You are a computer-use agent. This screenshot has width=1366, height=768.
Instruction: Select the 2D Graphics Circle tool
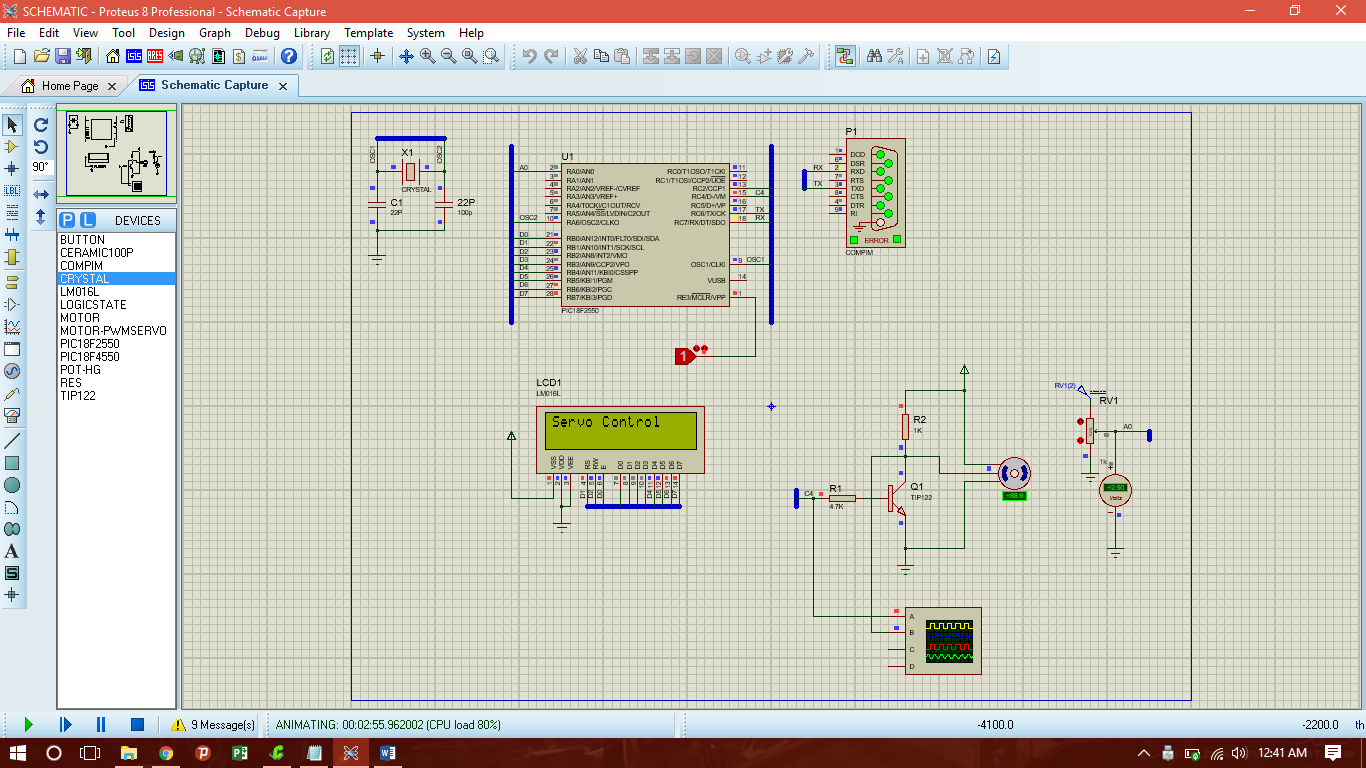pos(12,485)
